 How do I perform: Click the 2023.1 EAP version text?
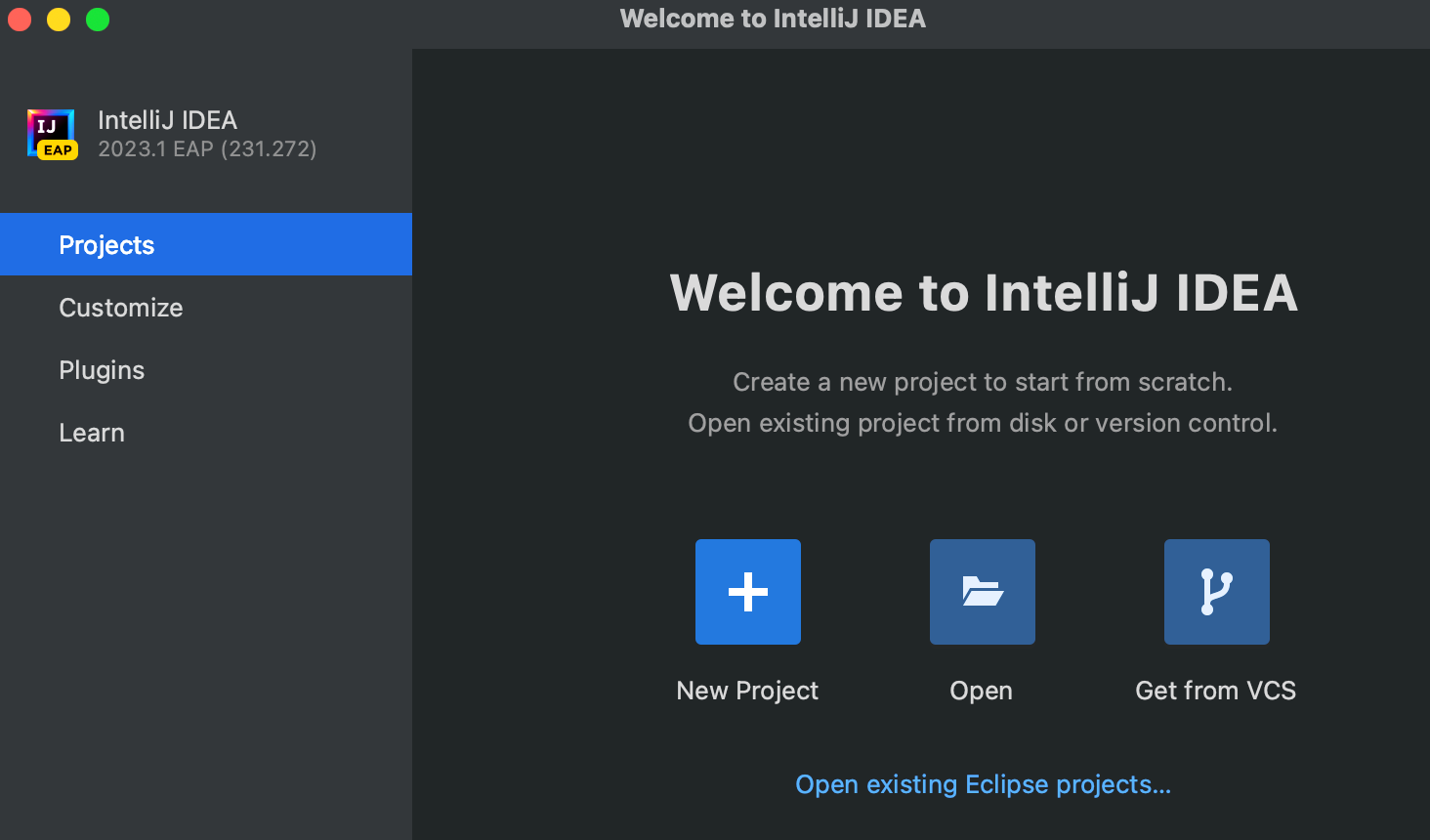click(207, 149)
